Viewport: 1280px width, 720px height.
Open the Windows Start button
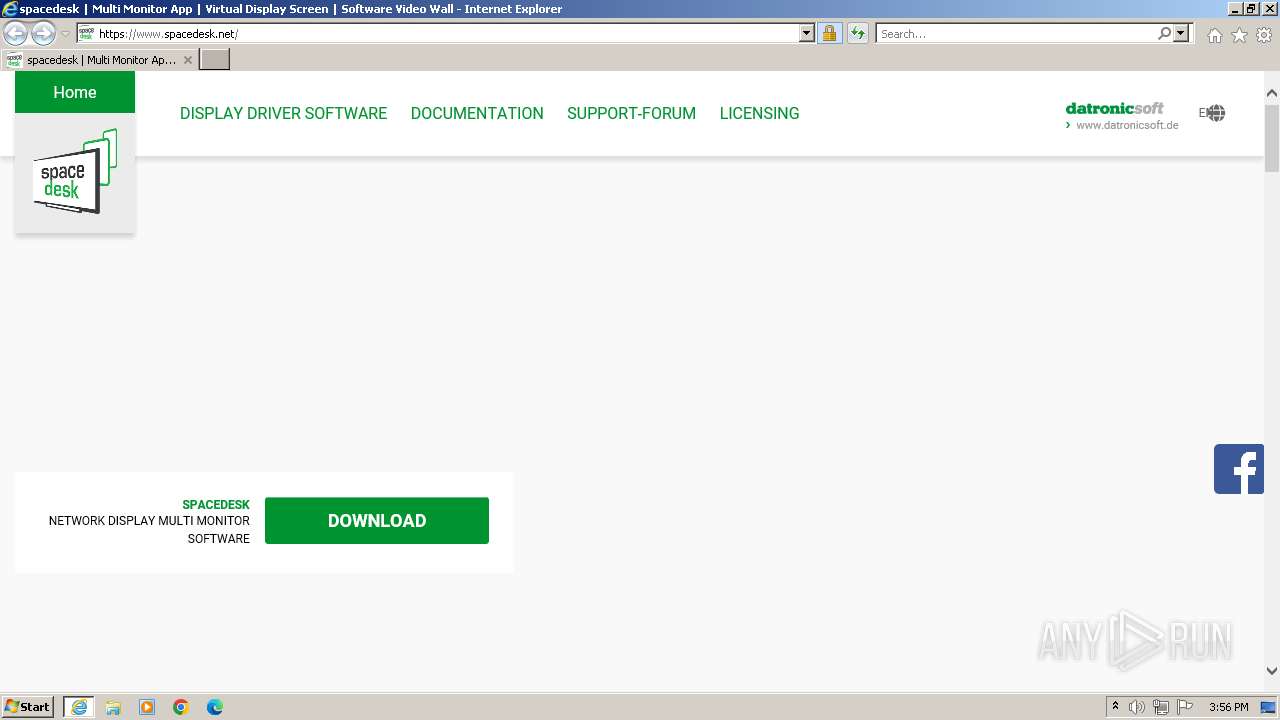28,706
